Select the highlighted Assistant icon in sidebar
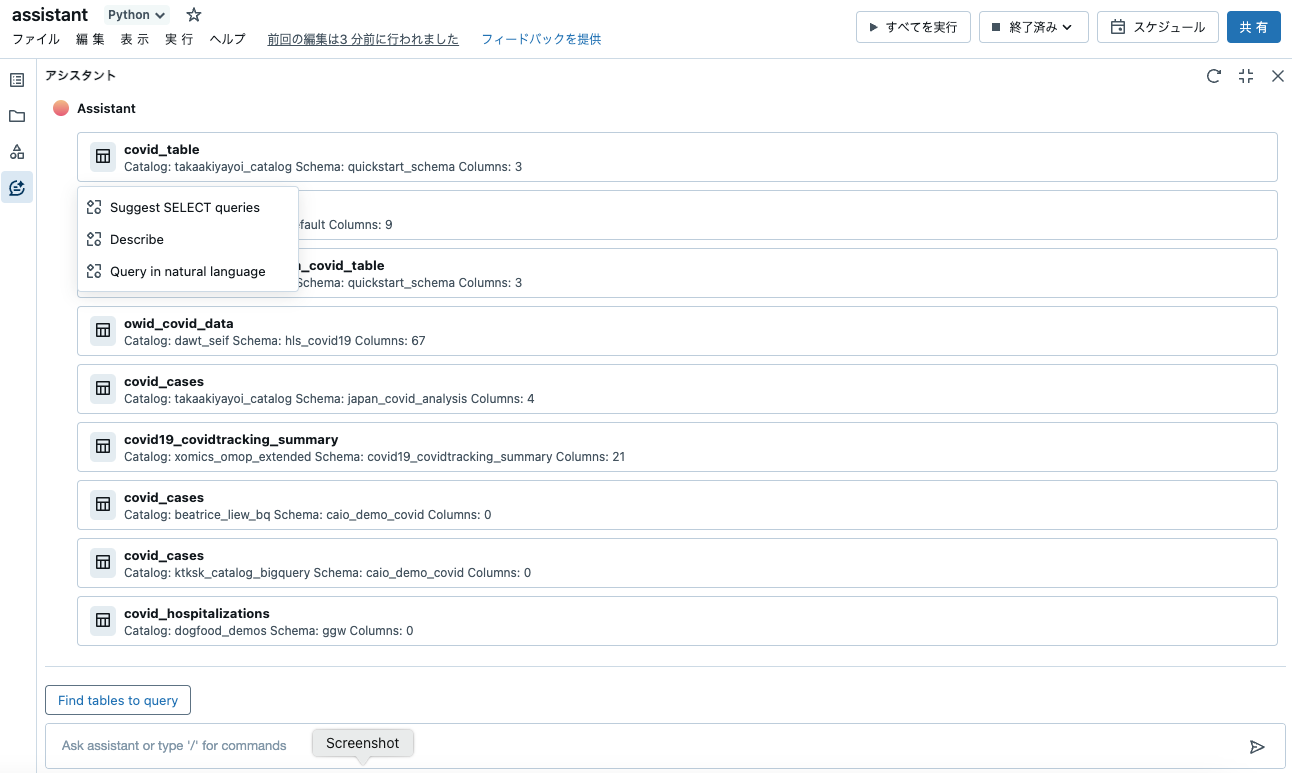This screenshot has height=773, width=1292. [x=16, y=187]
